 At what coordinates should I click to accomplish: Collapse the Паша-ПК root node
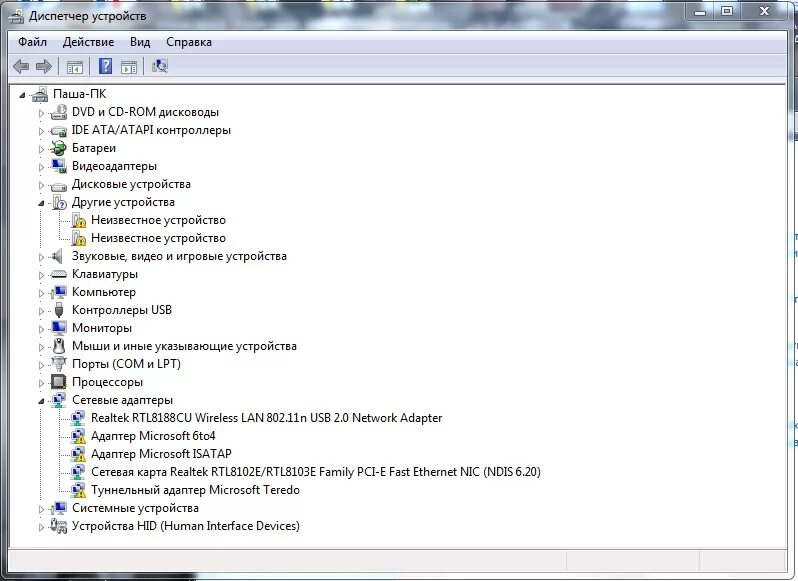[22, 95]
